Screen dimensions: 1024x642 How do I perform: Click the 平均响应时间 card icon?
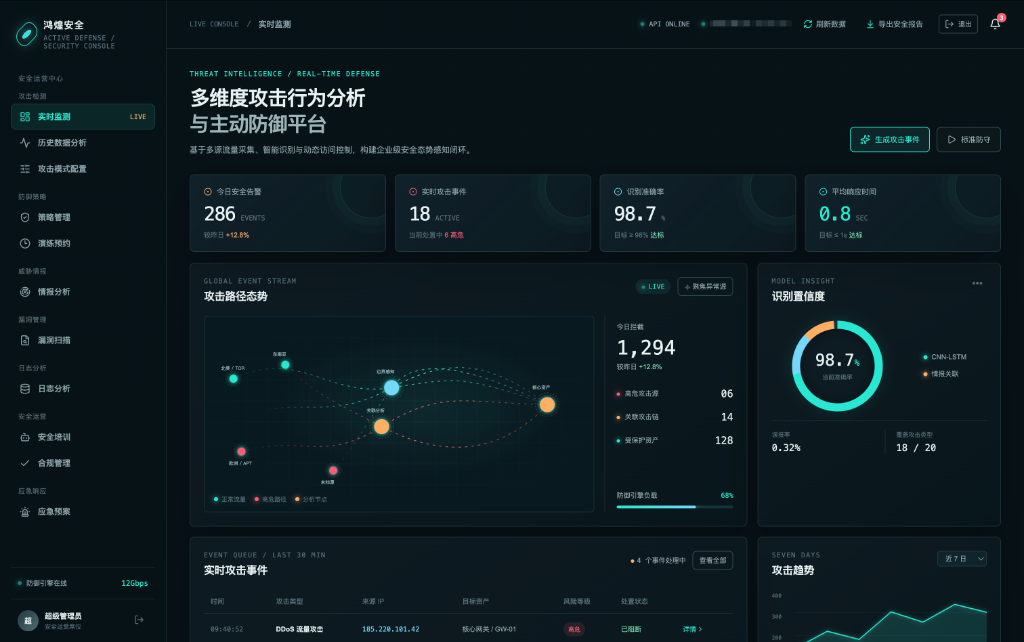823,191
